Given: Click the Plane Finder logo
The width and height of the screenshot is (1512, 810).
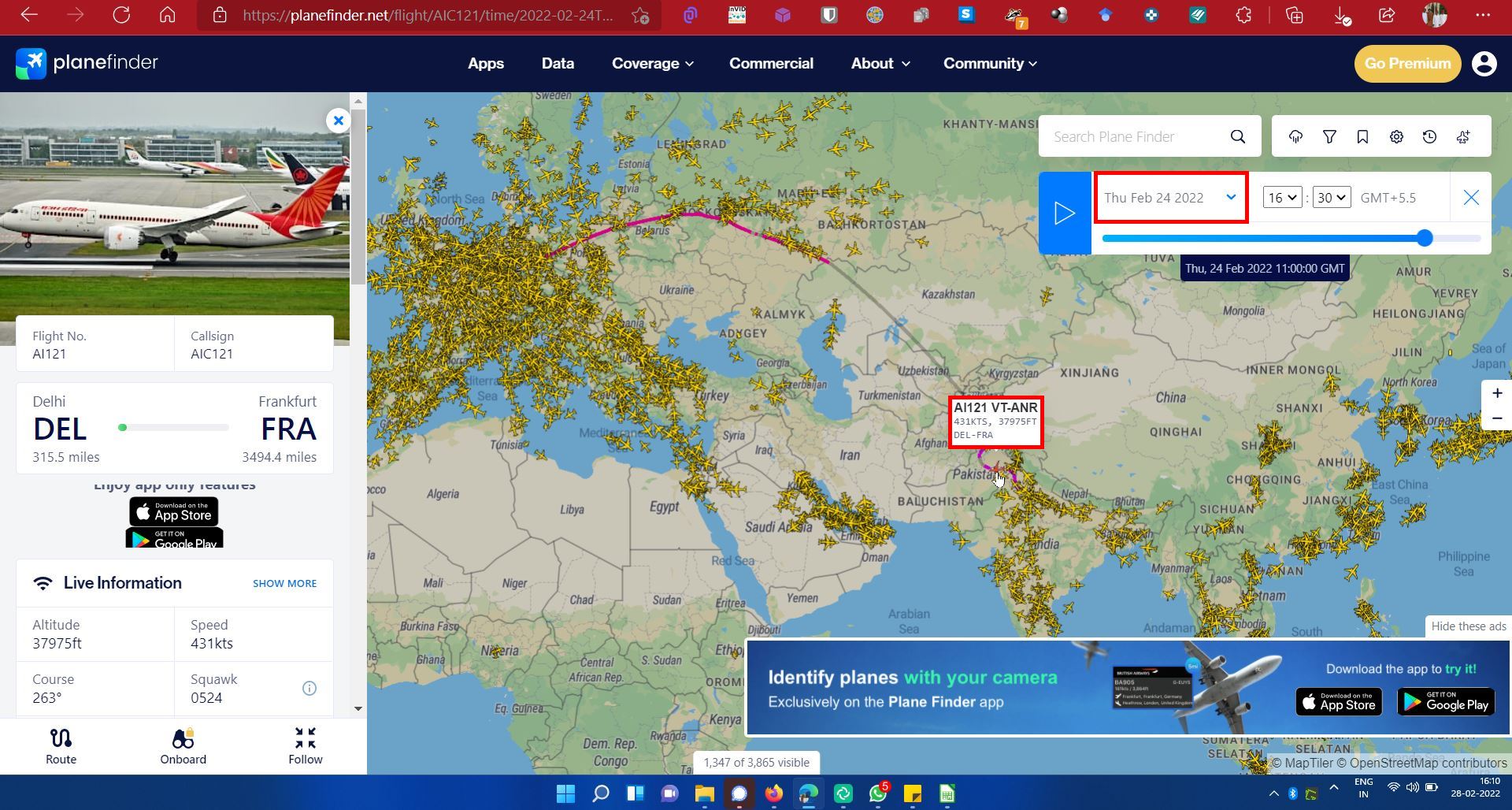Looking at the screenshot, I should point(87,63).
